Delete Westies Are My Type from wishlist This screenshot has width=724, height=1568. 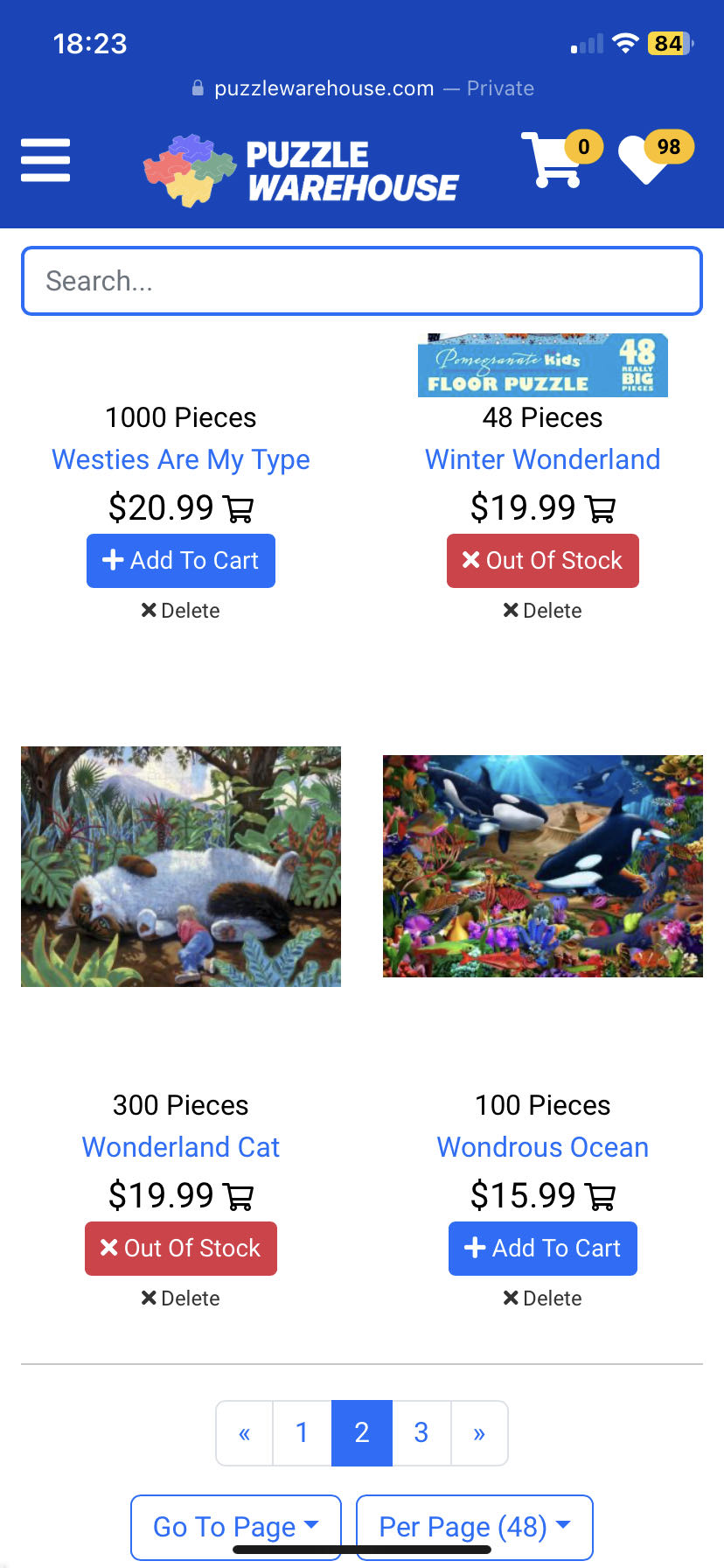pos(181,611)
